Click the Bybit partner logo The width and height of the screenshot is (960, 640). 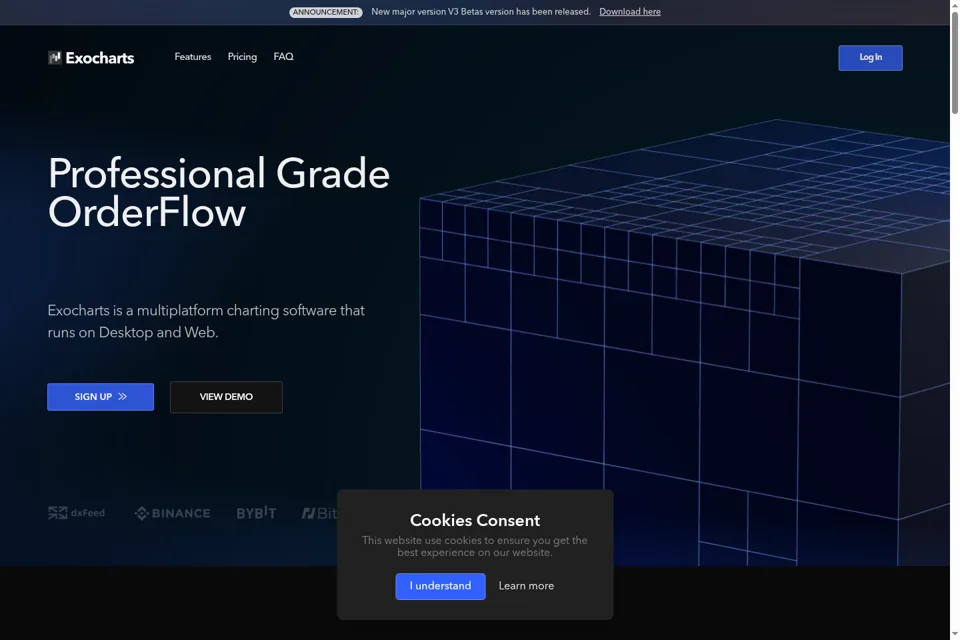[x=256, y=513]
